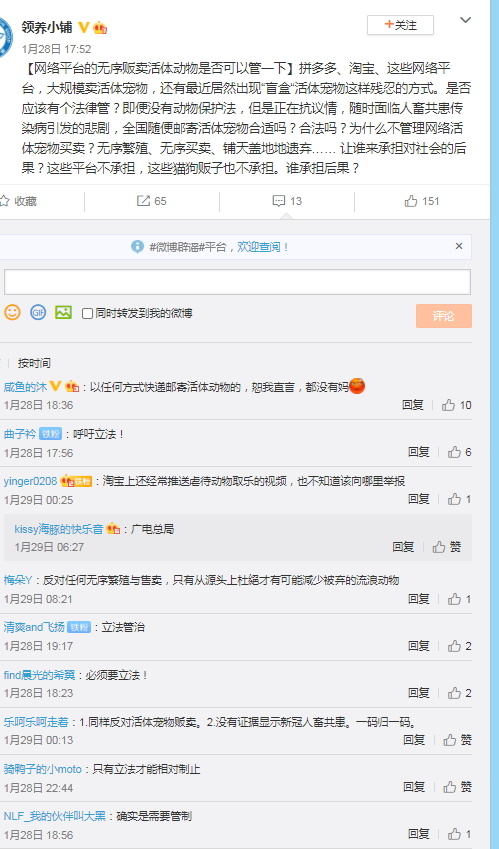Click the comment text input box
The width and height of the screenshot is (499, 849).
click(237, 282)
